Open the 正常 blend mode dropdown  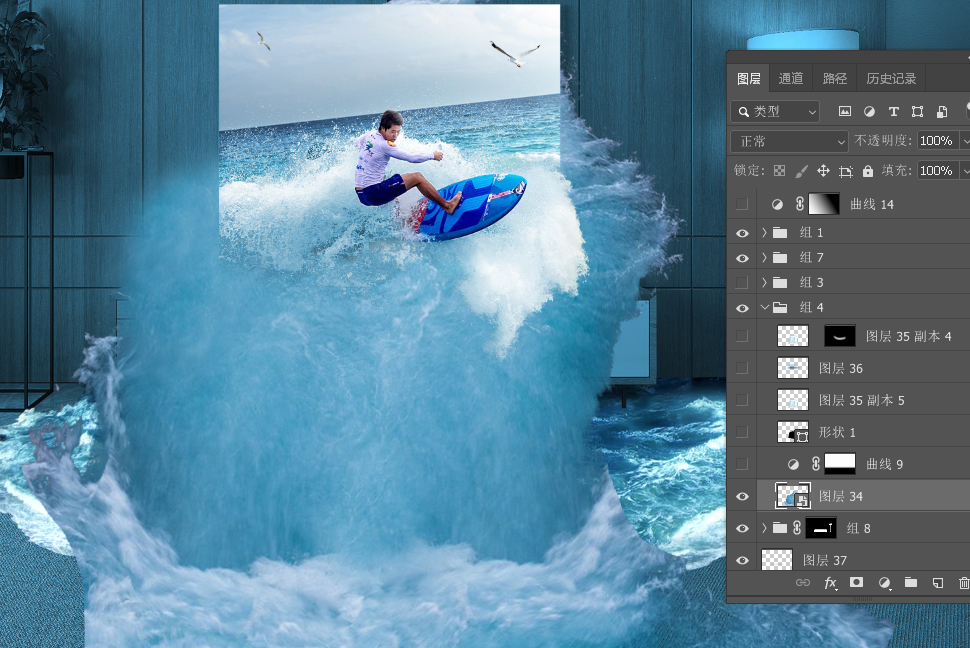tap(789, 141)
